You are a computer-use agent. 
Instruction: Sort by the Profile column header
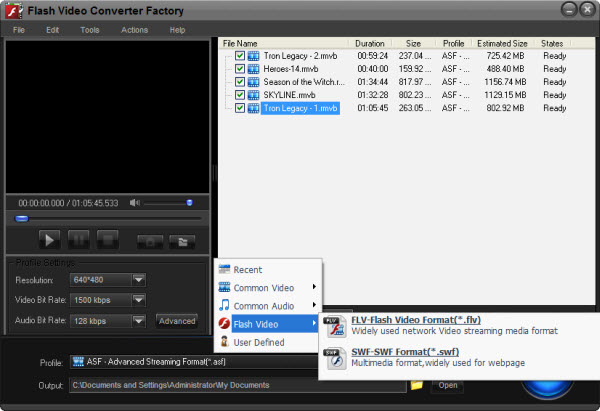(453, 44)
